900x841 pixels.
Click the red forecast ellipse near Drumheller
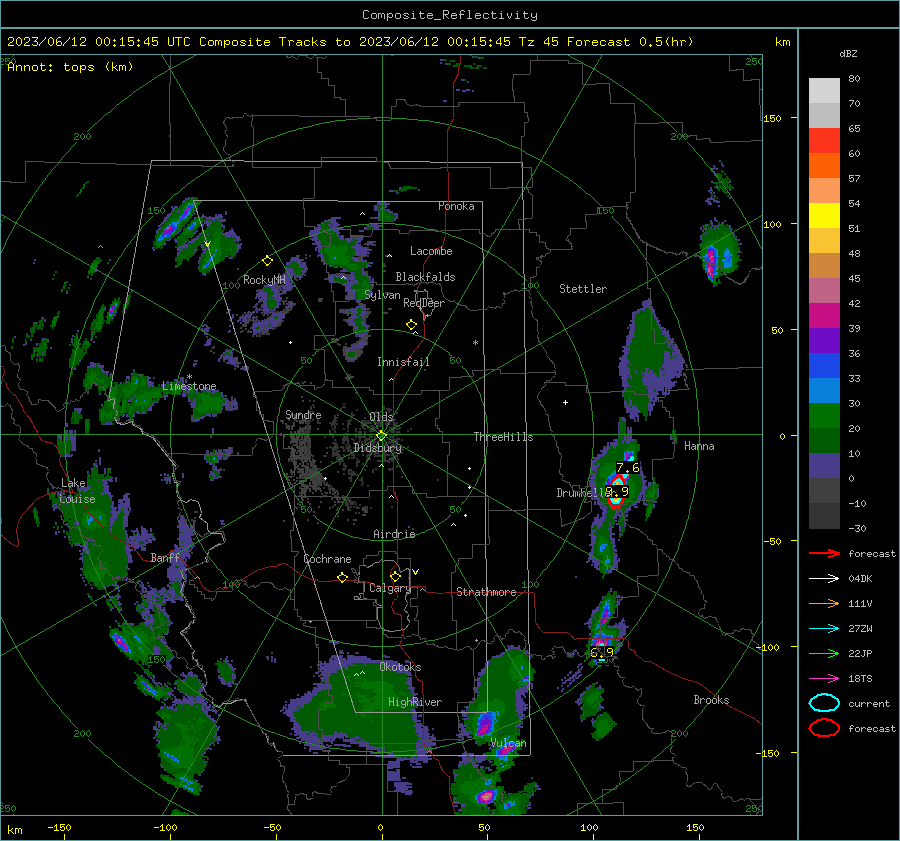616,493
